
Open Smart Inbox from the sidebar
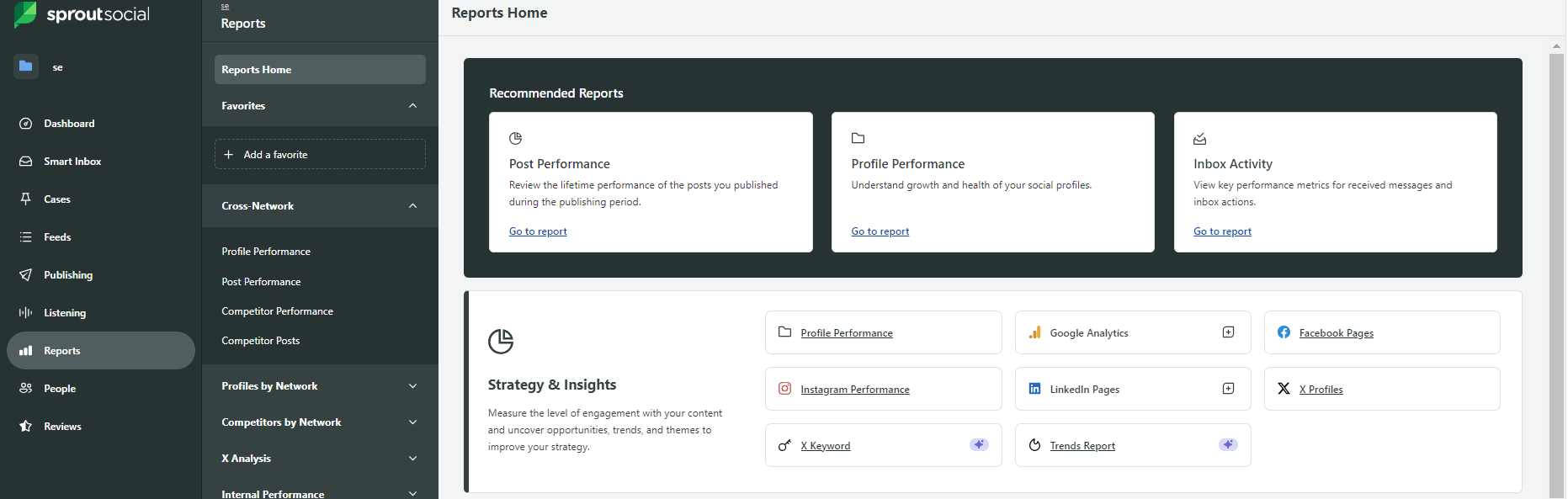(72, 162)
